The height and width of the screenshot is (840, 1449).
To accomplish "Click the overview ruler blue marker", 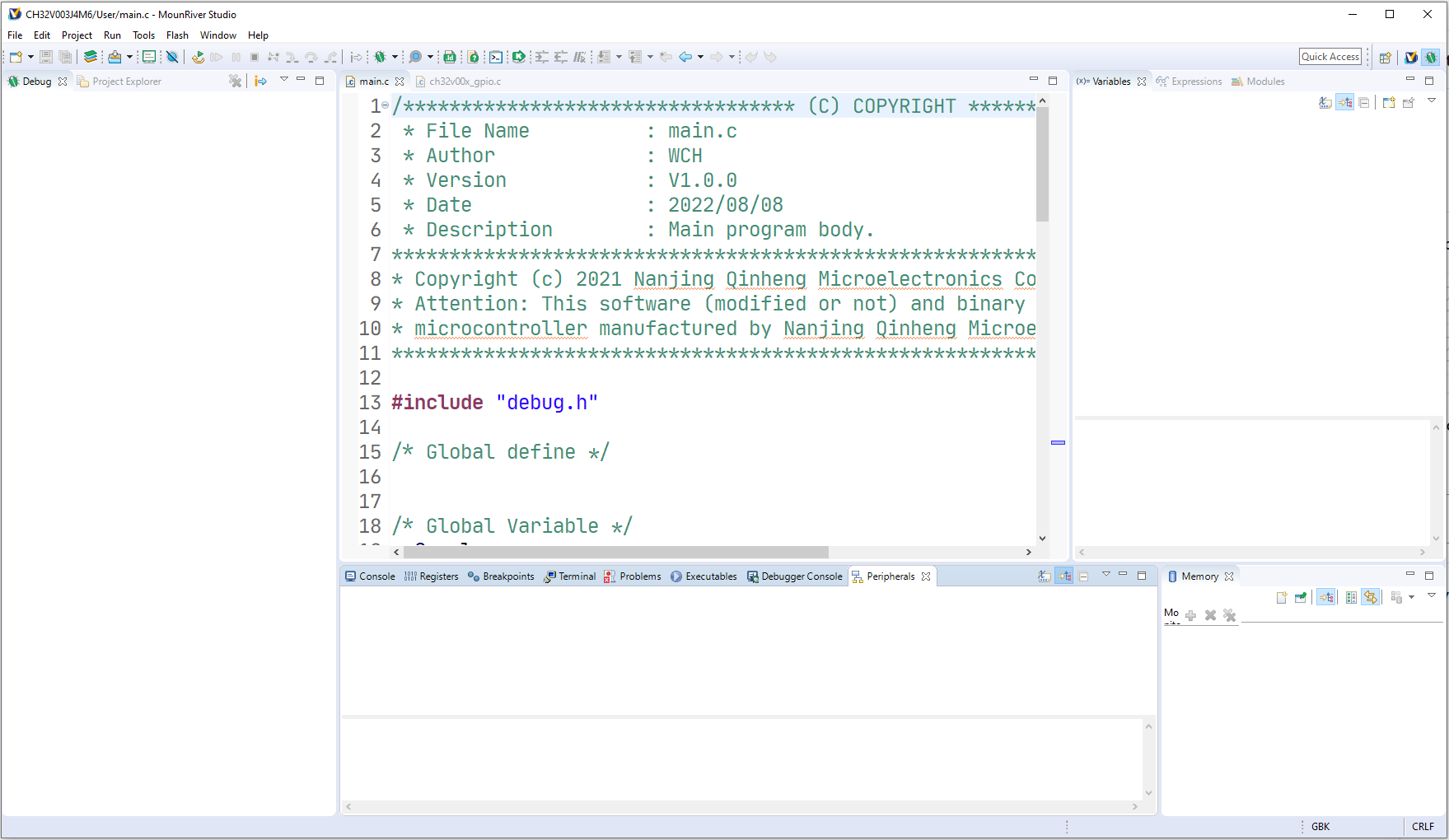I will [x=1059, y=443].
